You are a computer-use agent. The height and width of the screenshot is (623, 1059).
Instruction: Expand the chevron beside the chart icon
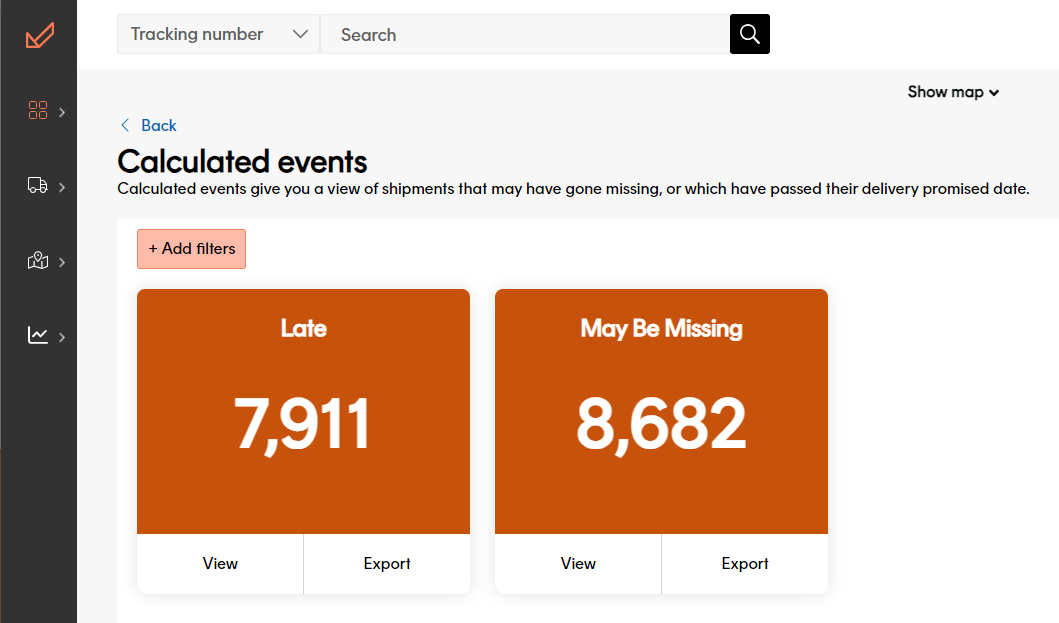(62, 337)
